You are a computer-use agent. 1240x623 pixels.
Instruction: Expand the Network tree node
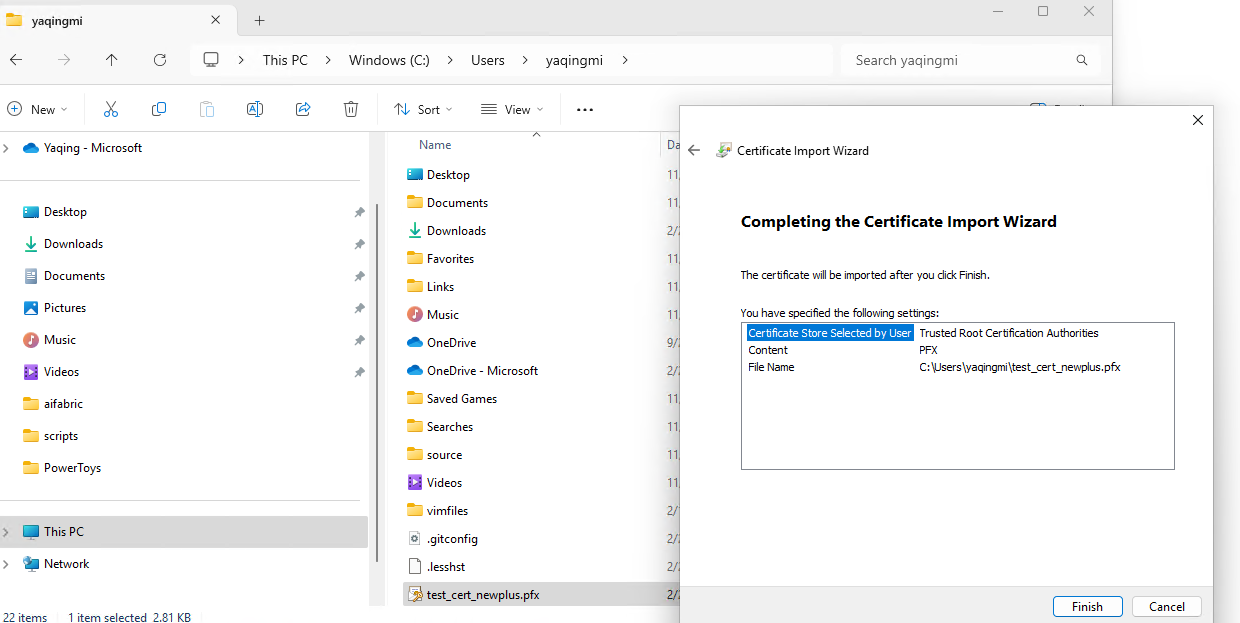(x=7, y=564)
